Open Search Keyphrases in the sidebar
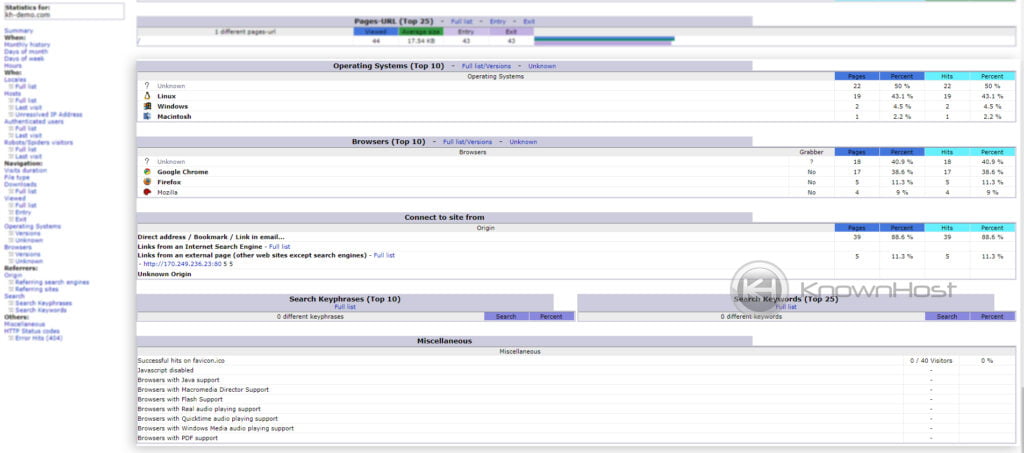 [x=44, y=304]
